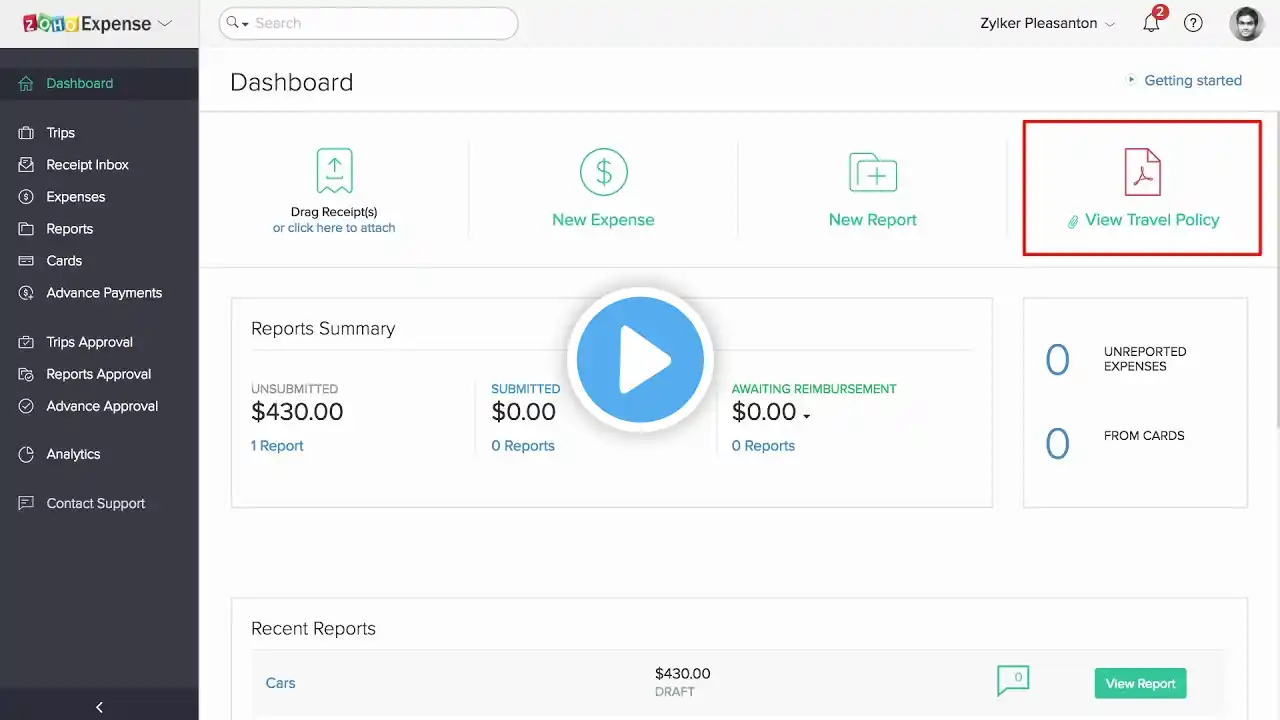Click the Getting started link
The height and width of the screenshot is (720, 1280).
[x=1193, y=80]
